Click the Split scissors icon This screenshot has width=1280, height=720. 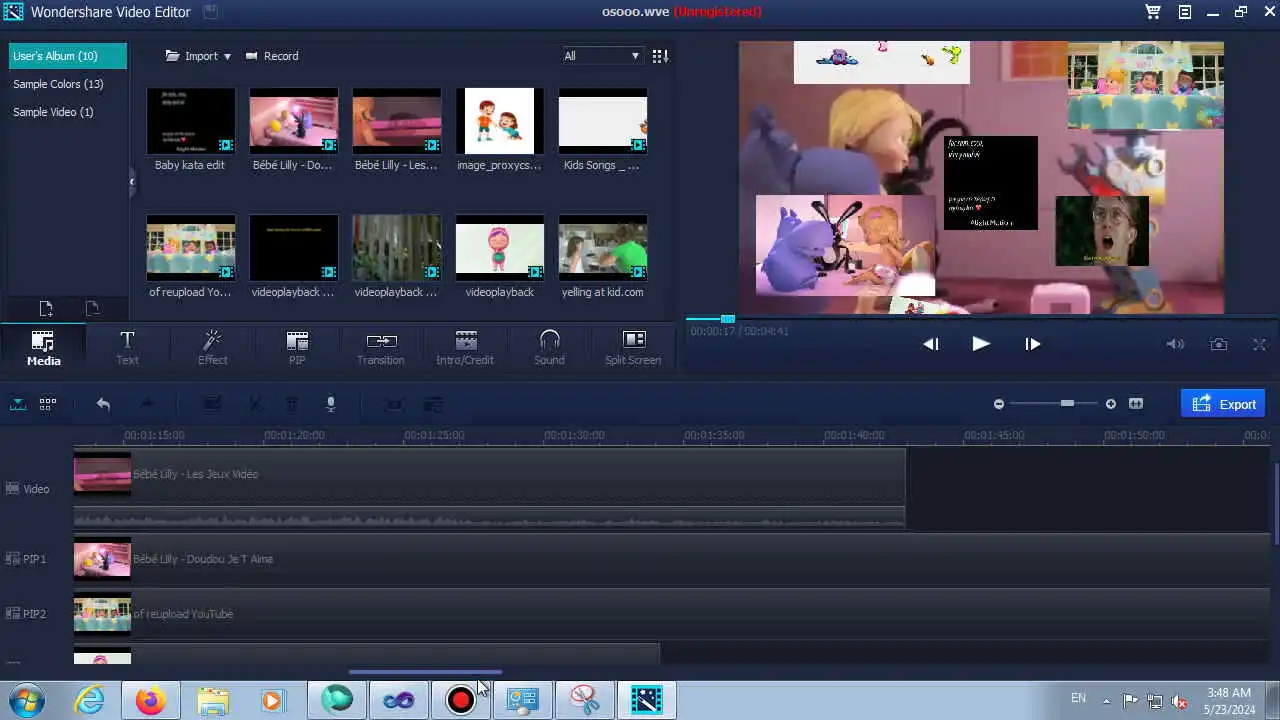[255, 404]
